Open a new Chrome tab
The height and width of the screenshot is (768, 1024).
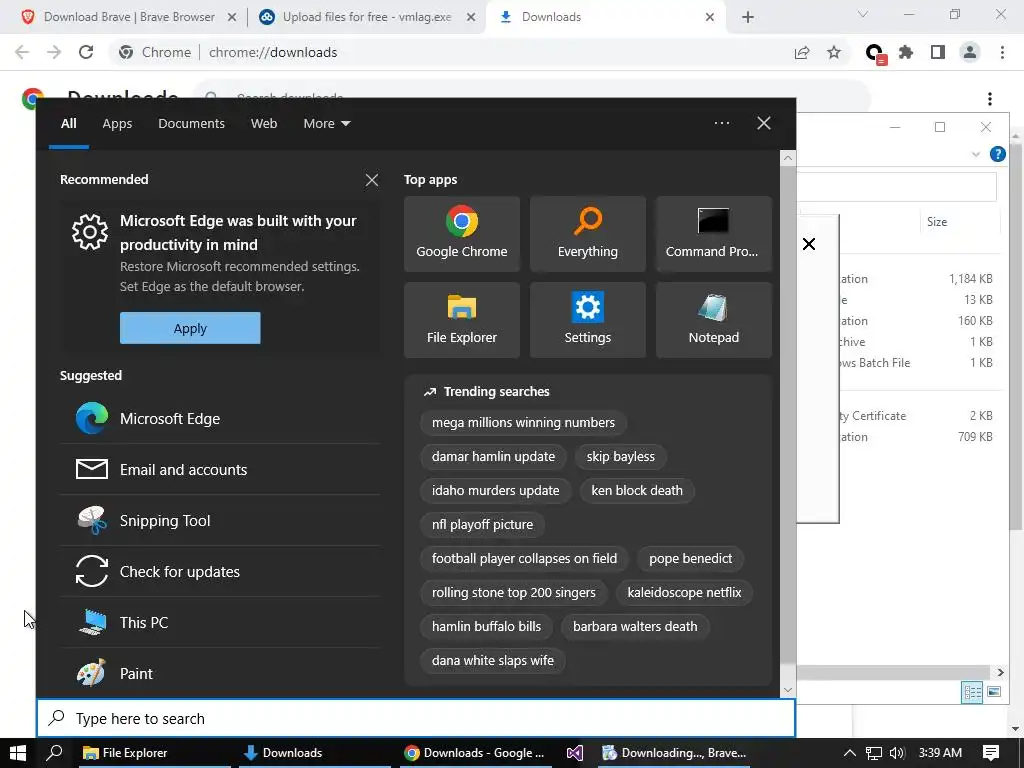coord(748,18)
